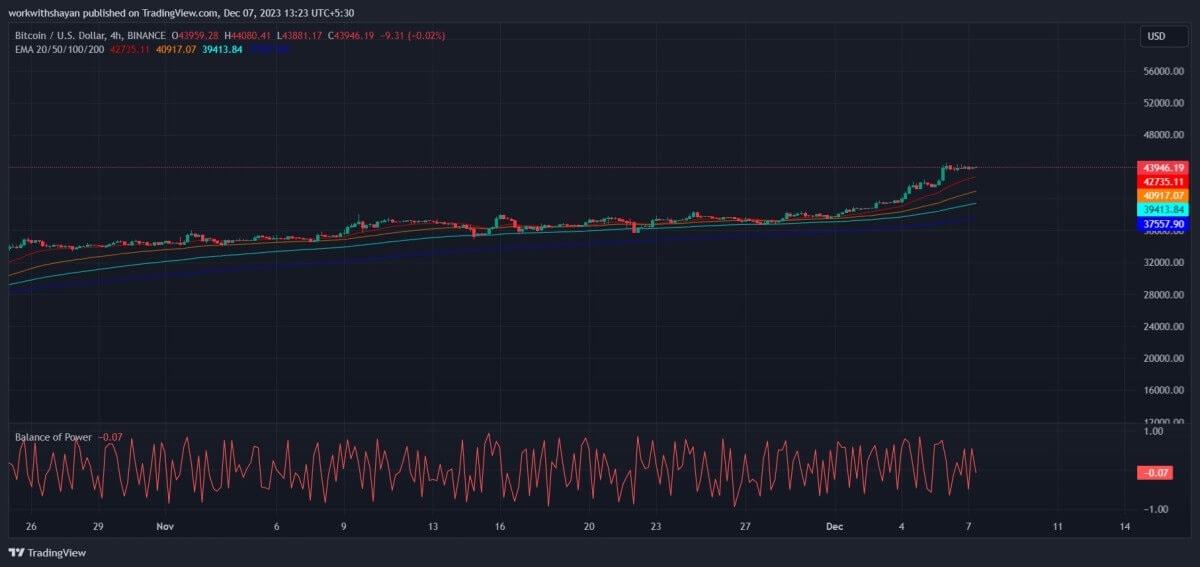1200x567 pixels.
Task: Click the Balance of Power indicator label
Action: (53, 437)
